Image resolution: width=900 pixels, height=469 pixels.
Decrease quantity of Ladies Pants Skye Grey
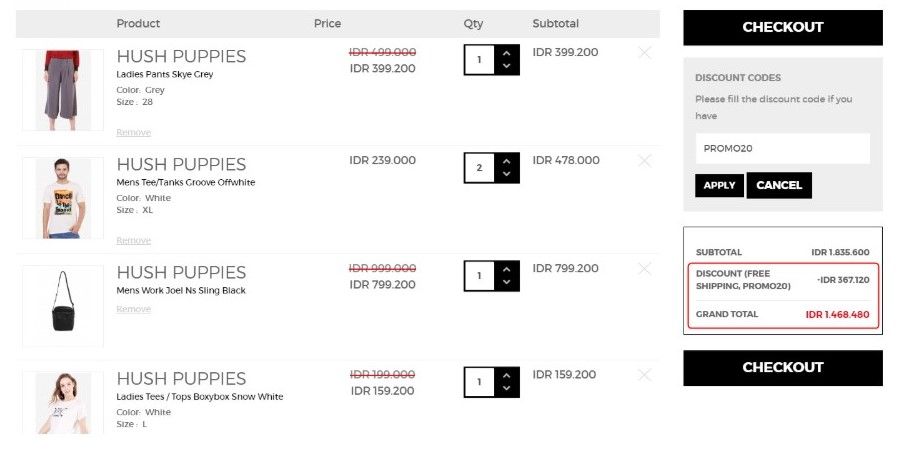point(506,67)
